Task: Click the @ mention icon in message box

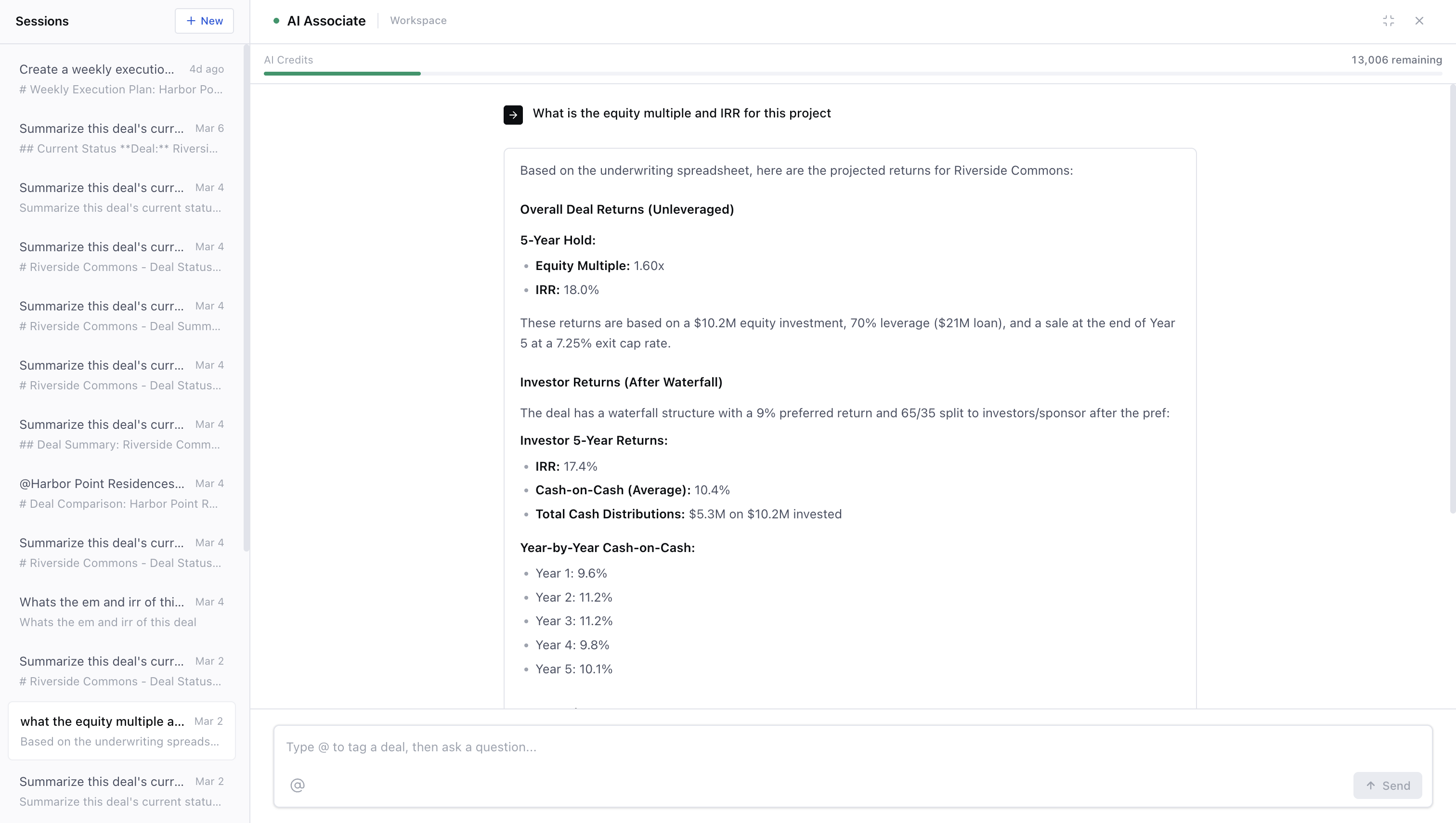Action: (x=298, y=785)
